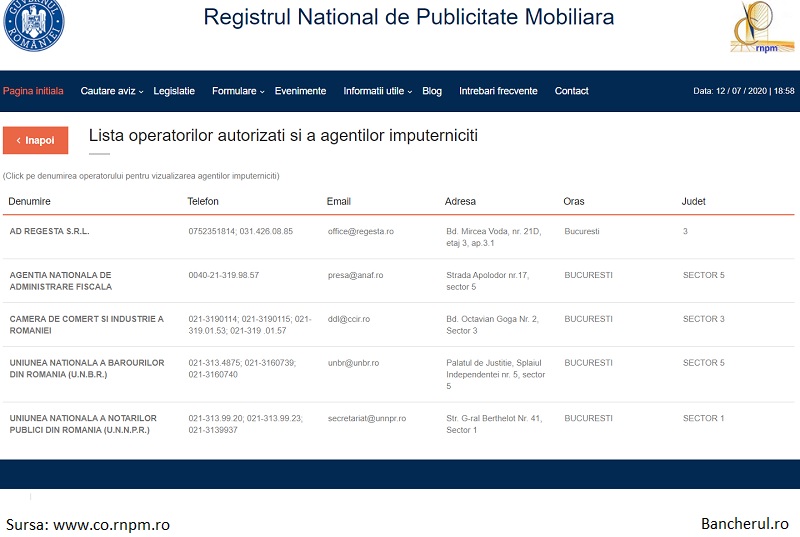Screen dimensions: 800x537
Task: Click the Email column header
Action: pyautogui.click(x=339, y=201)
